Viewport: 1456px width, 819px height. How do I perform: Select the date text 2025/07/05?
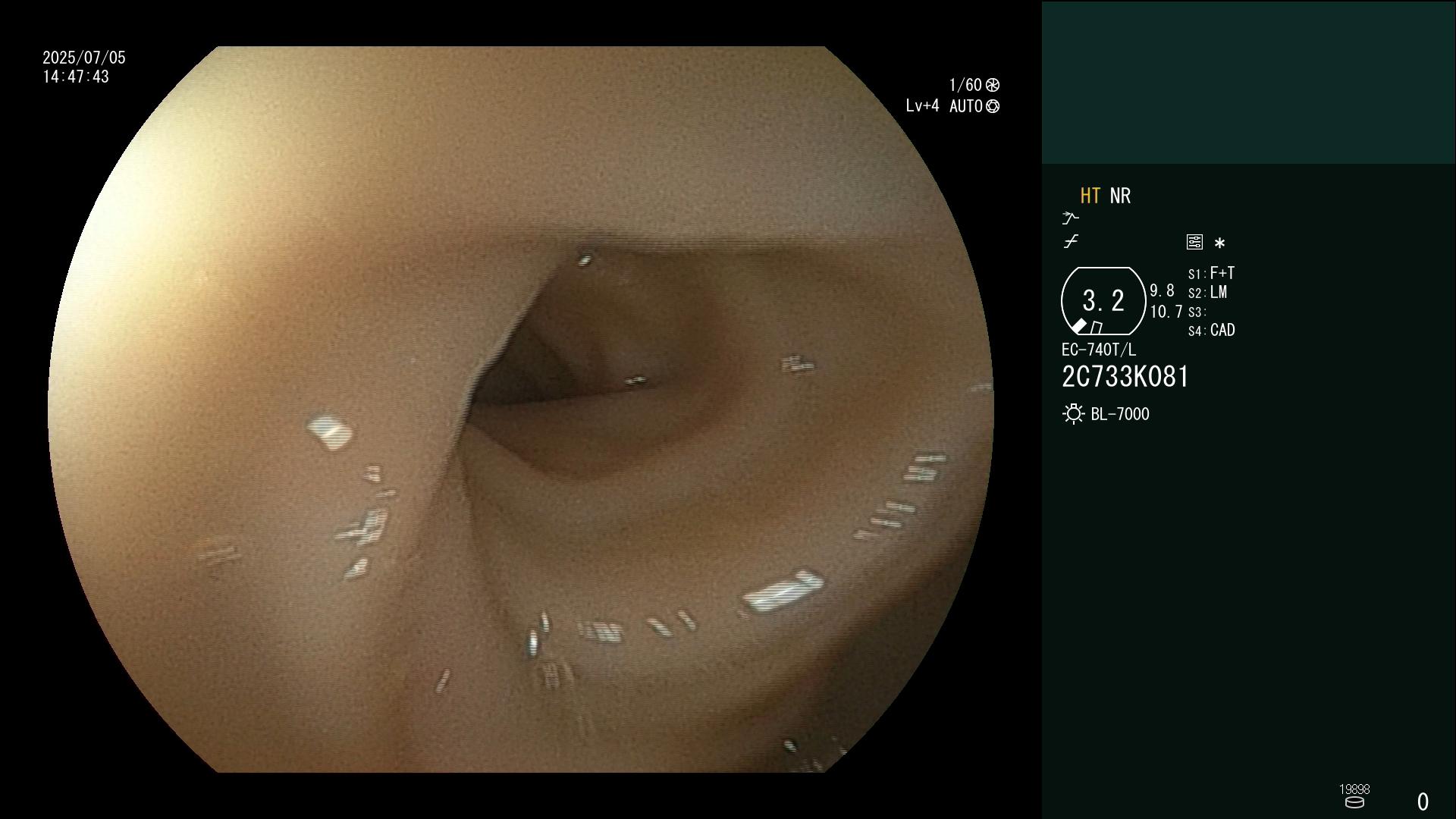[x=84, y=58]
